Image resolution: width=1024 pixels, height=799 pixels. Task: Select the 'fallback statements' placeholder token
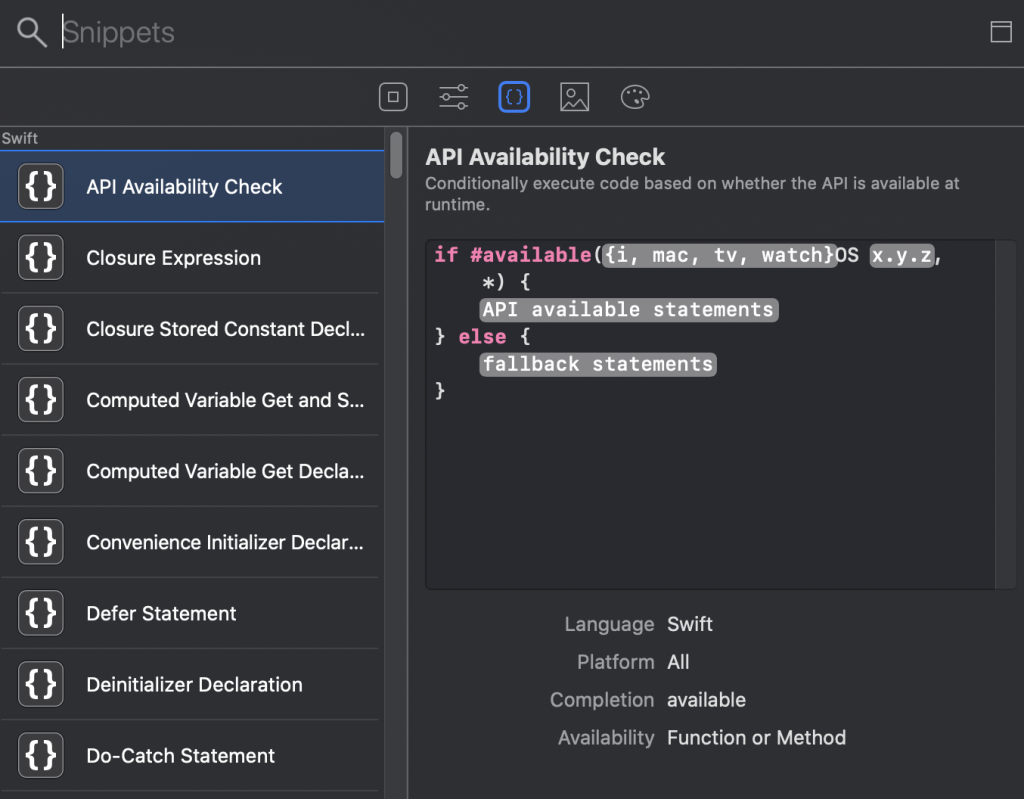tap(598, 364)
